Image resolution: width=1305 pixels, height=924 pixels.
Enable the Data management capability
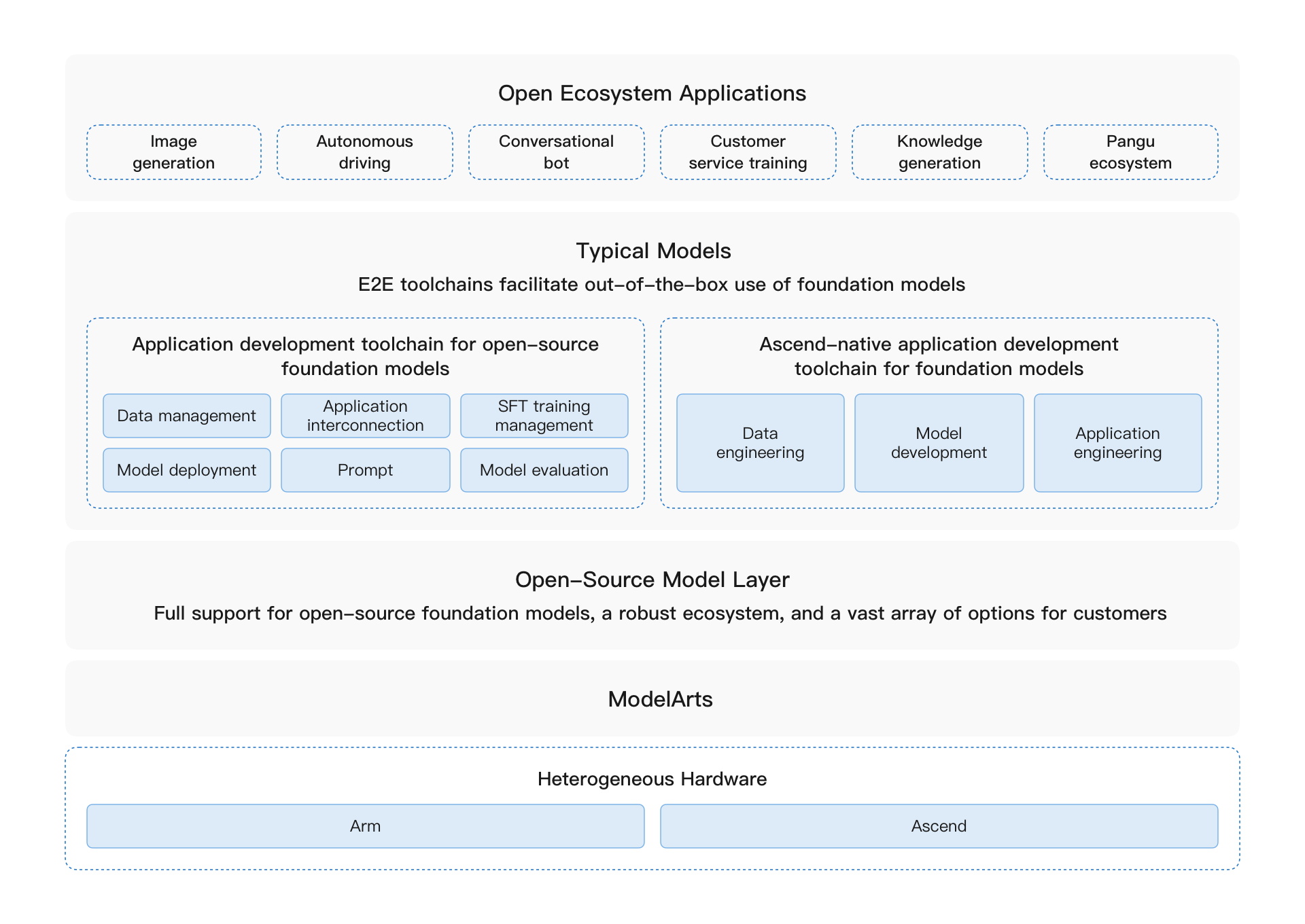(x=186, y=415)
